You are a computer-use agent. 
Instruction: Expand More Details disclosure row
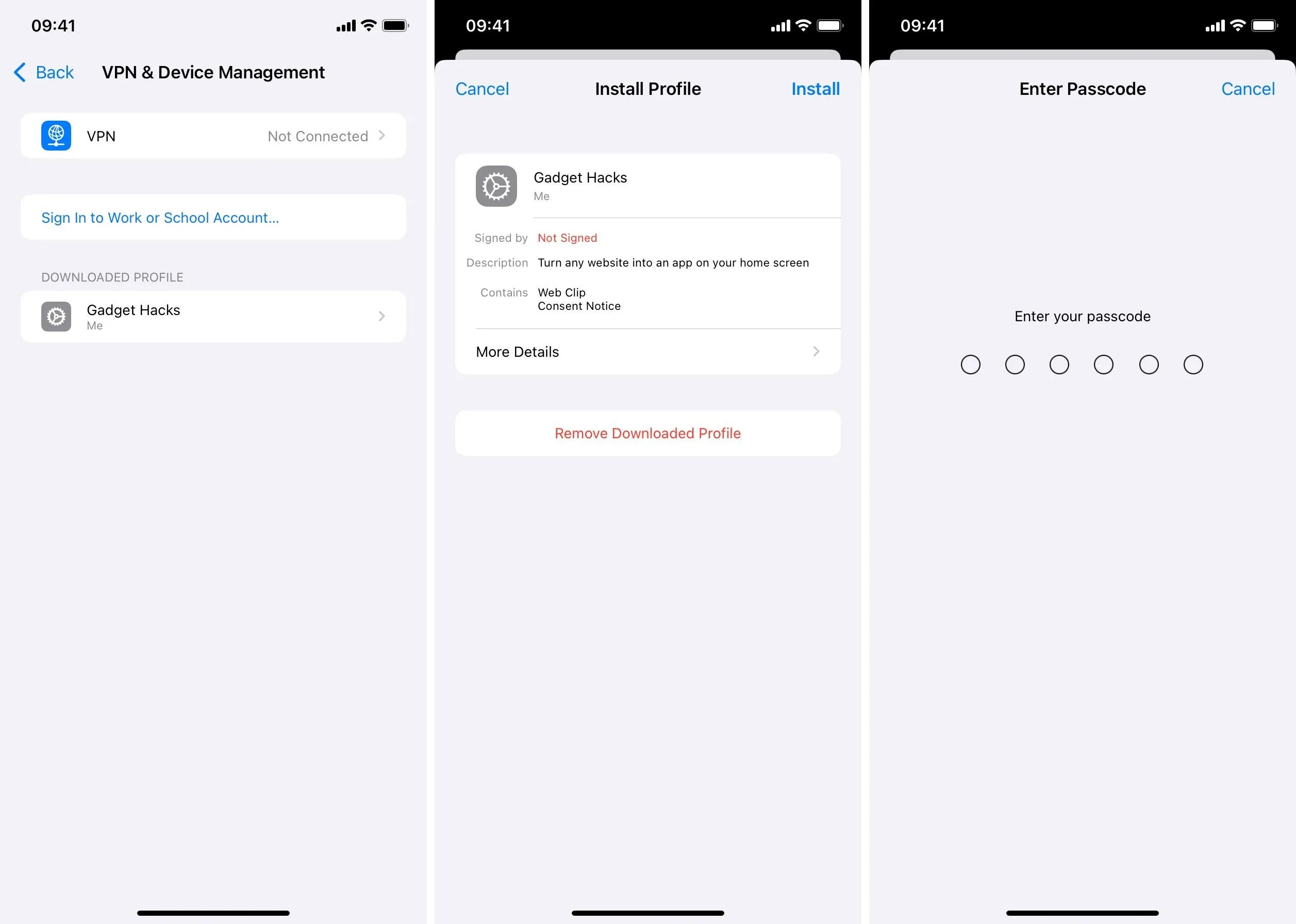[647, 351]
